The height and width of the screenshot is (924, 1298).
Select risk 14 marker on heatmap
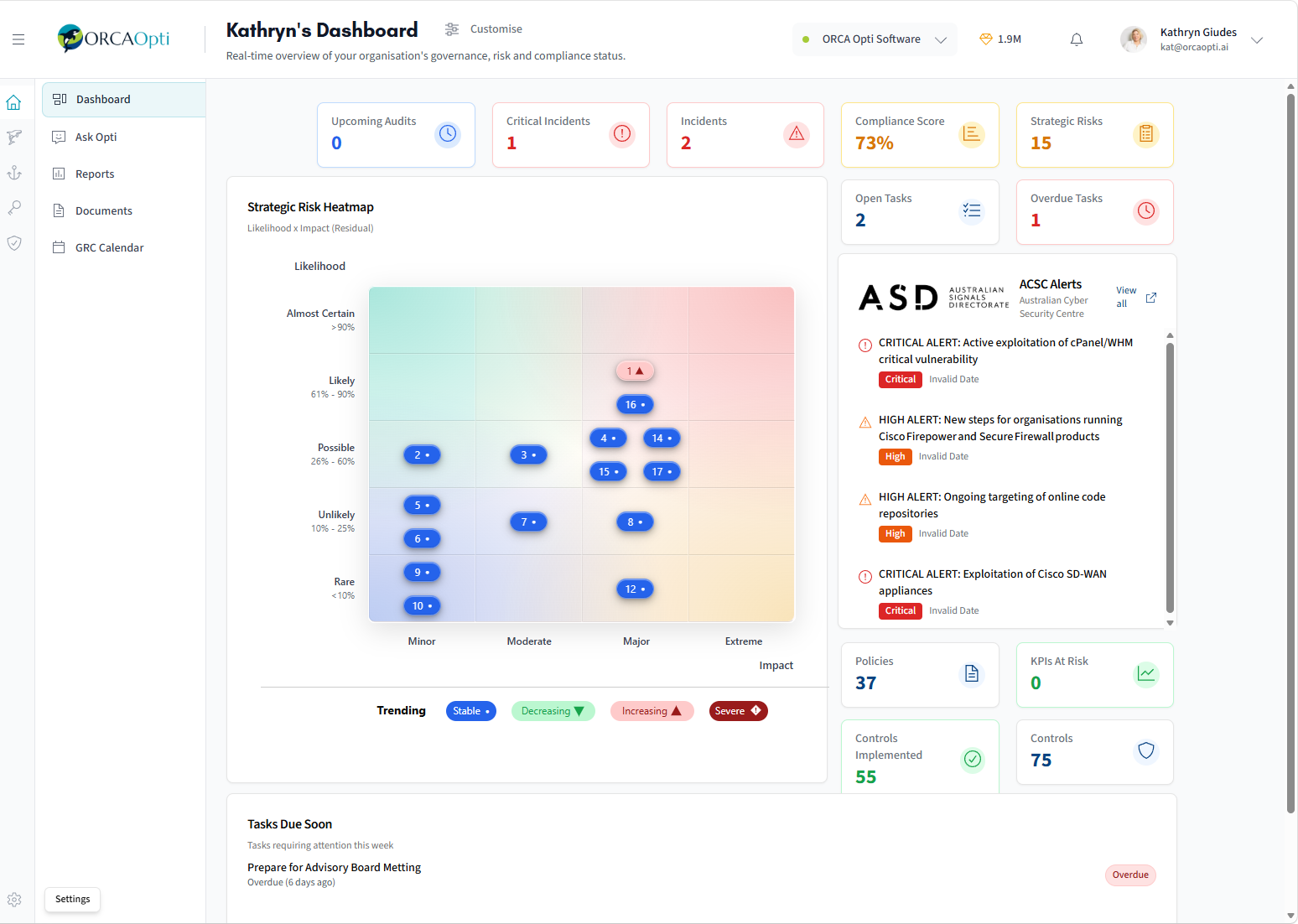662,438
